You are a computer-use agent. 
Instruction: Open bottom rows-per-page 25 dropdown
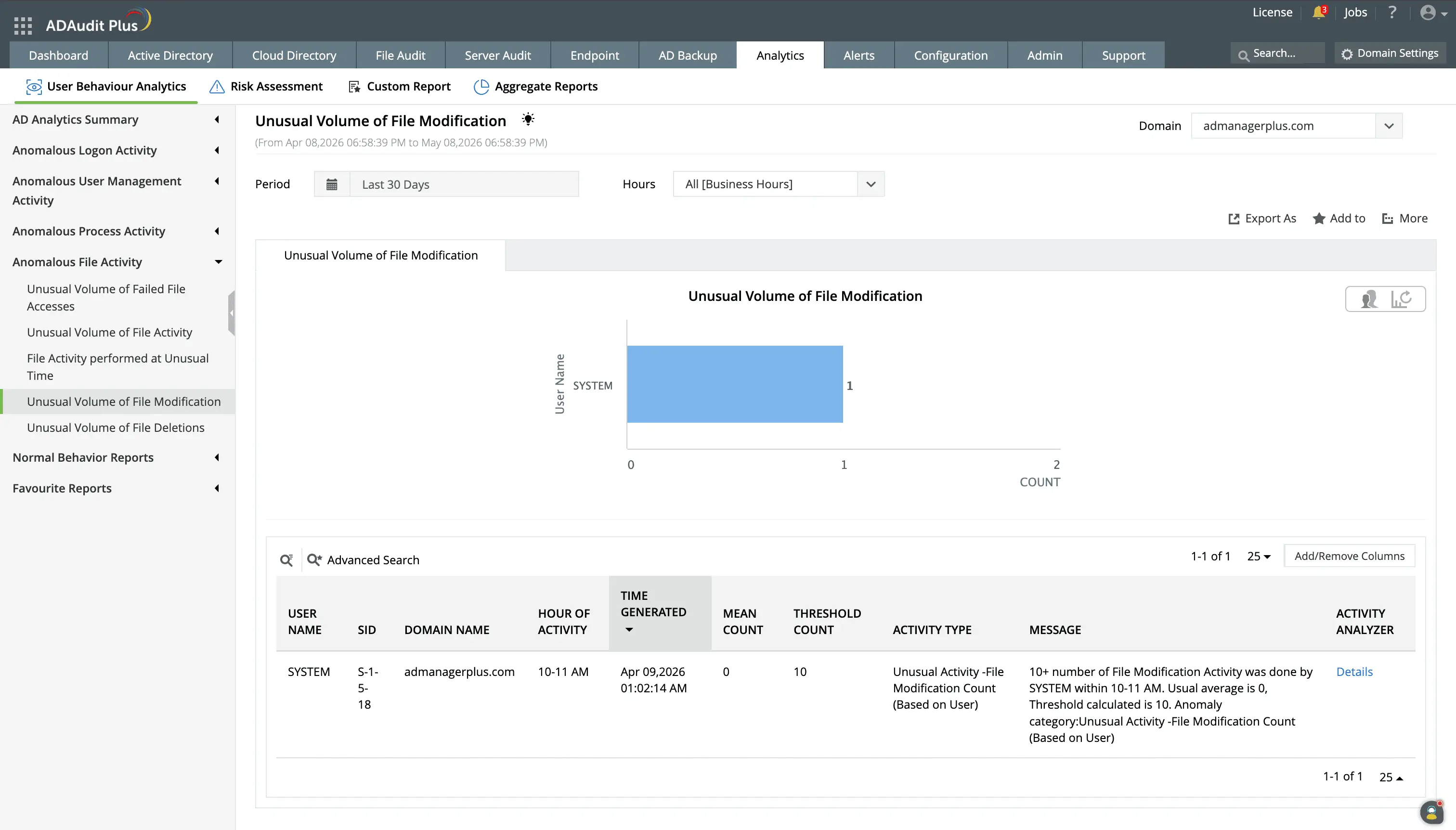[x=1391, y=777]
